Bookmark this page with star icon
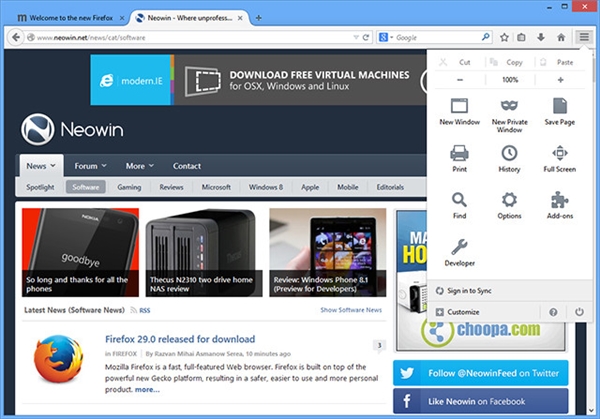Image resolution: width=600 pixels, height=419 pixels. coord(504,37)
